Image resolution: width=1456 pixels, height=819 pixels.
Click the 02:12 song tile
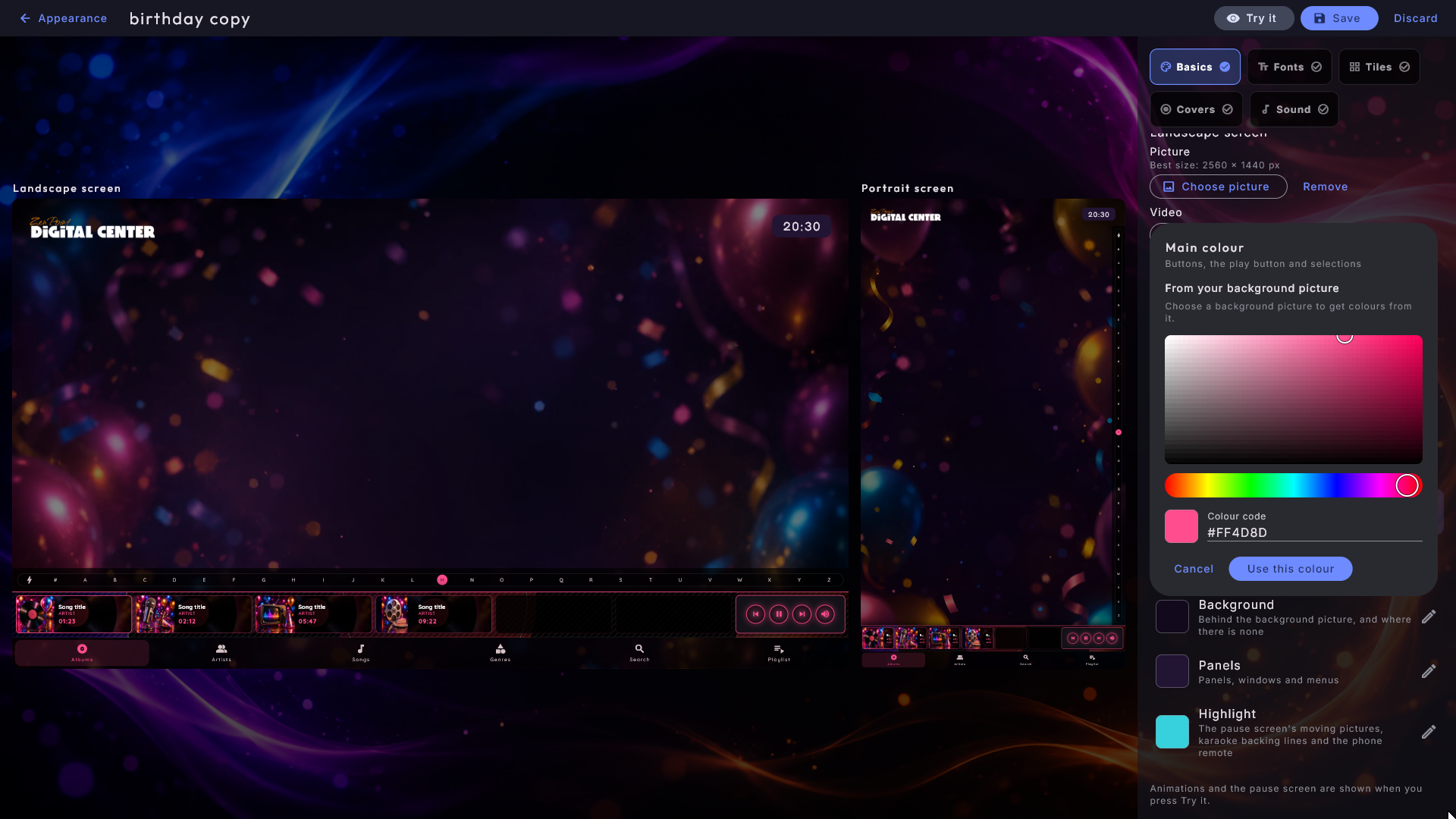point(193,614)
